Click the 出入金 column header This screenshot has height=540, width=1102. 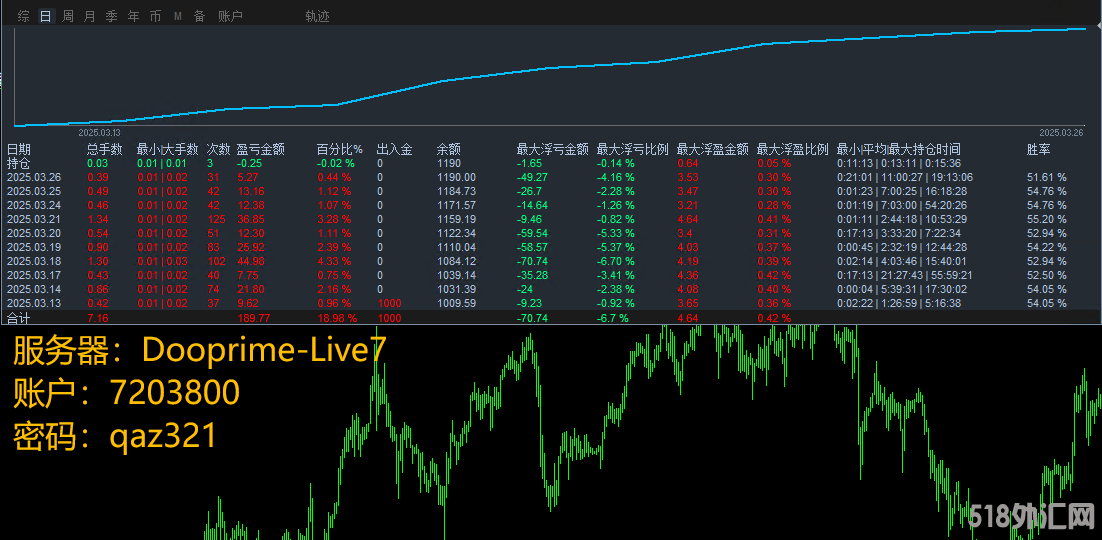pos(394,149)
